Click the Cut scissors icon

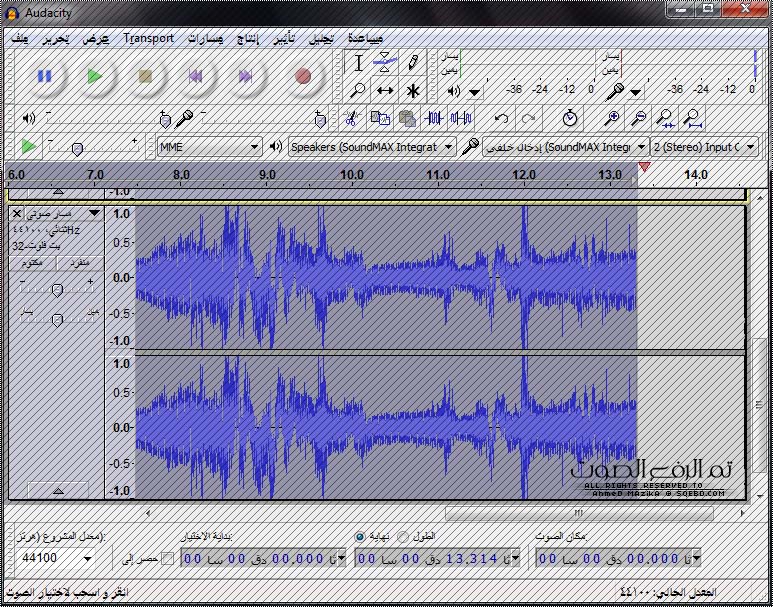351,118
